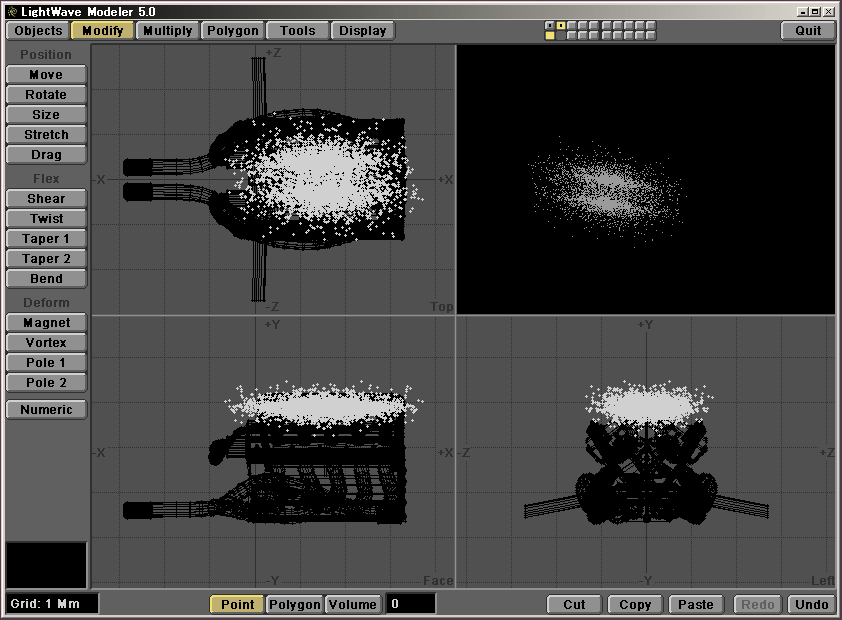Choose the Stretch tool
842x620 pixels.
(46, 135)
